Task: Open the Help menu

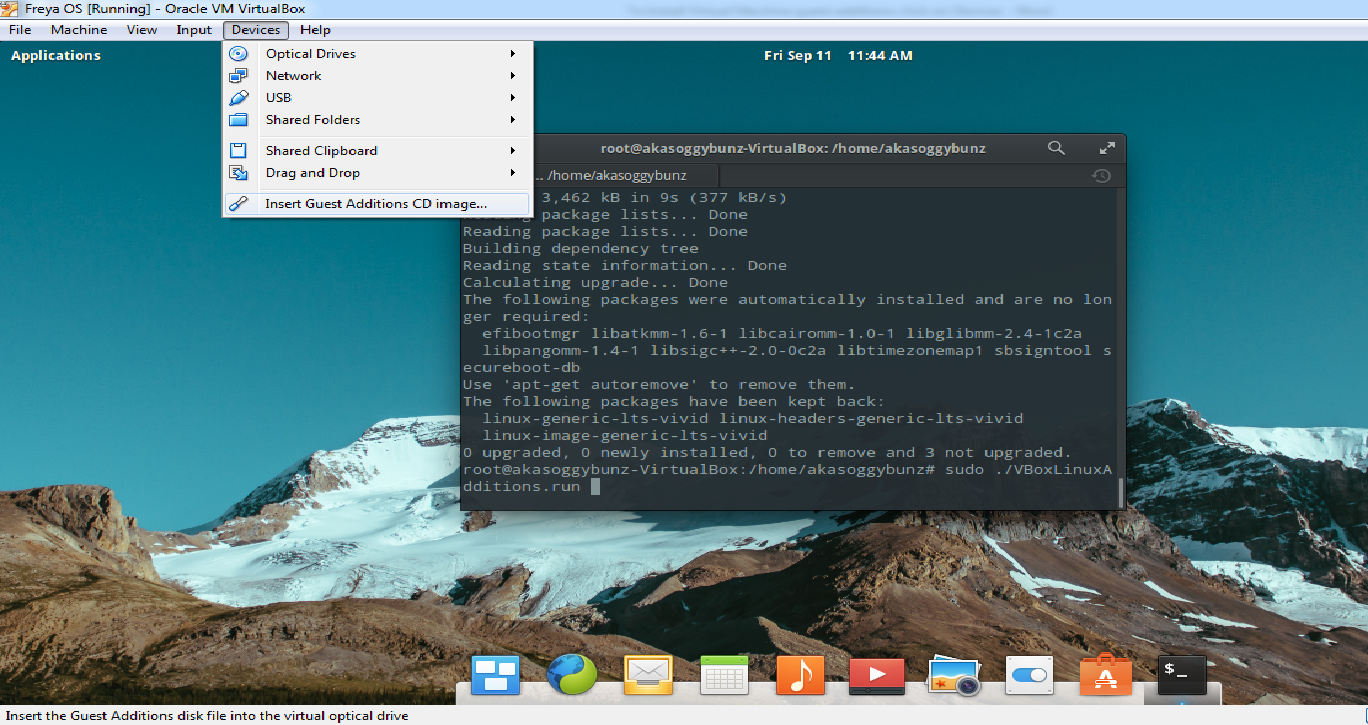Action: pos(315,30)
